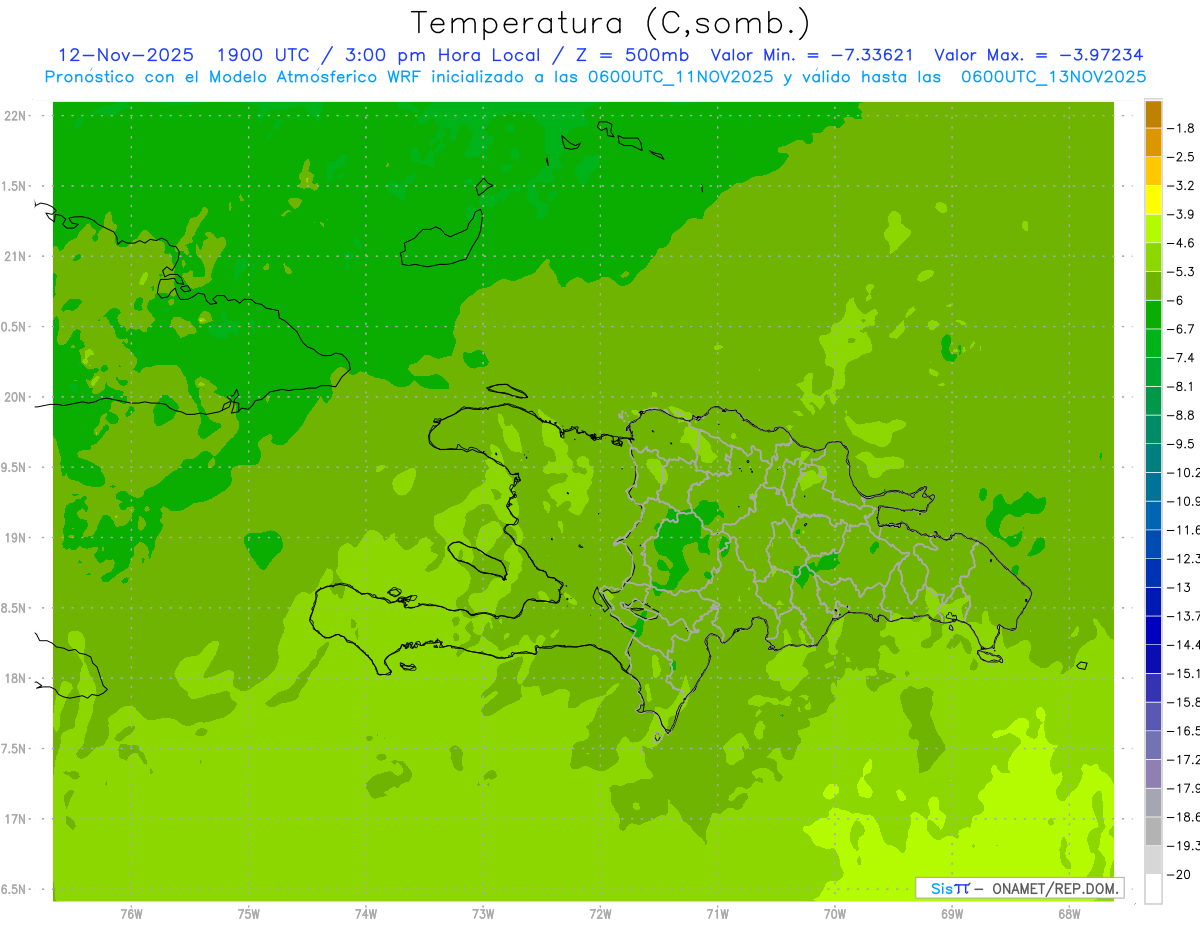Click the "73W" longitude axis label

click(483, 913)
